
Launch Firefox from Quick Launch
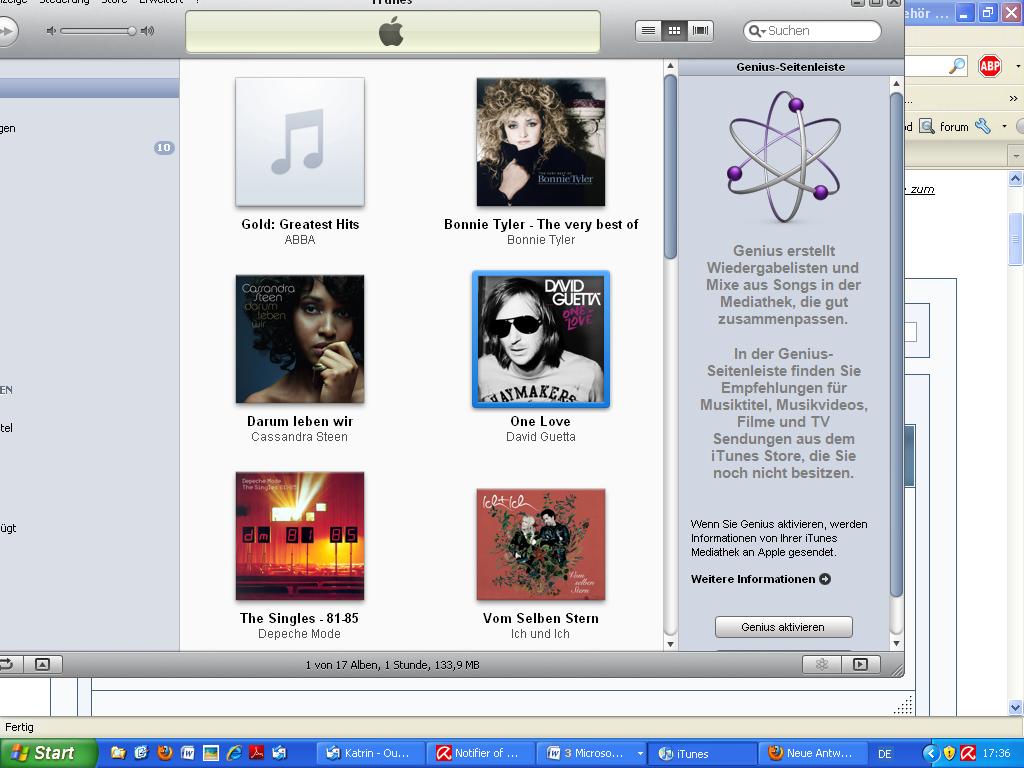pyautogui.click(x=165, y=753)
